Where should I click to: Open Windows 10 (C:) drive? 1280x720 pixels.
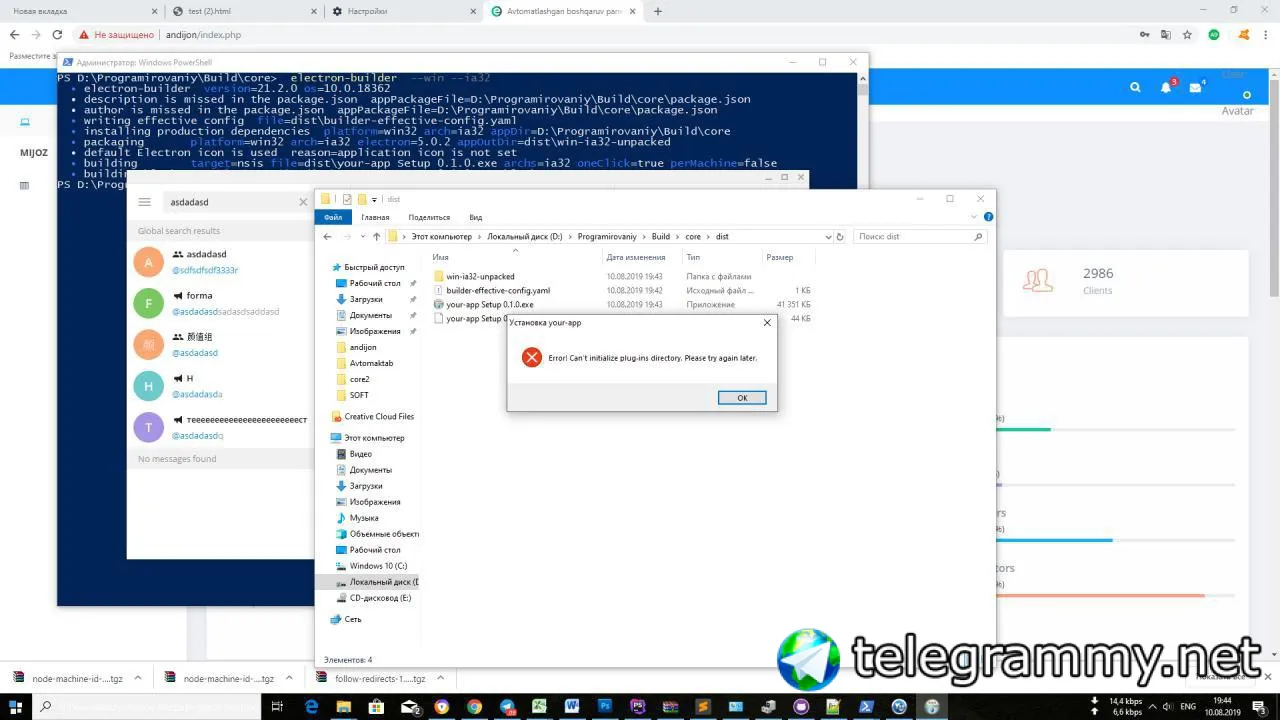coord(378,566)
